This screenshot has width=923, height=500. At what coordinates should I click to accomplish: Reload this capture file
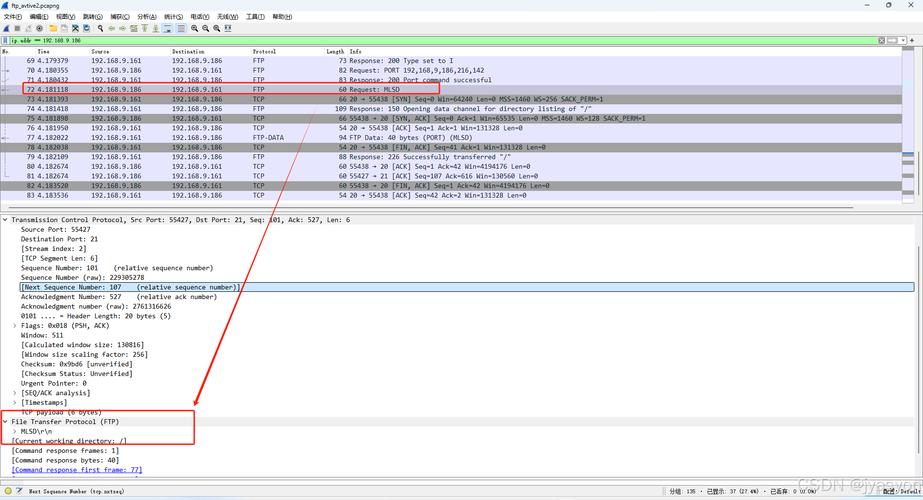[x=87, y=28]
